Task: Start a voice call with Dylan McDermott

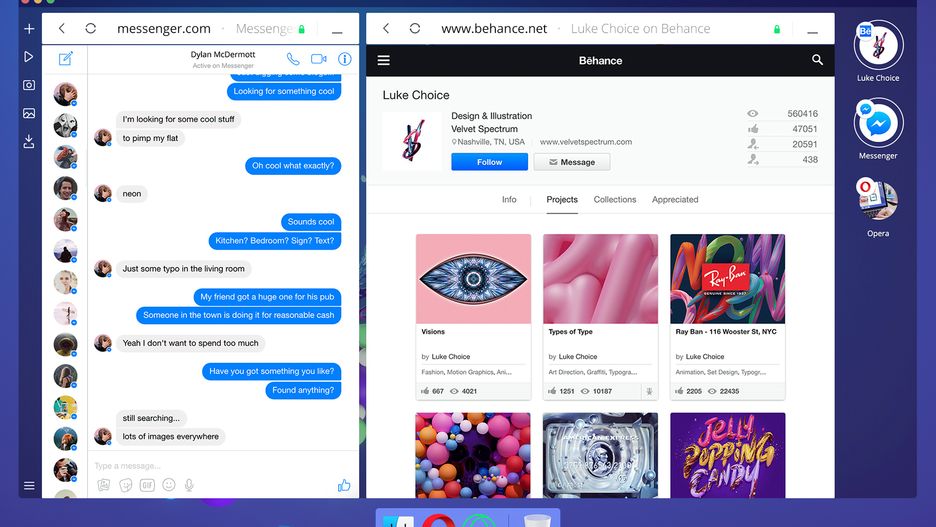Action: [292, 59]
